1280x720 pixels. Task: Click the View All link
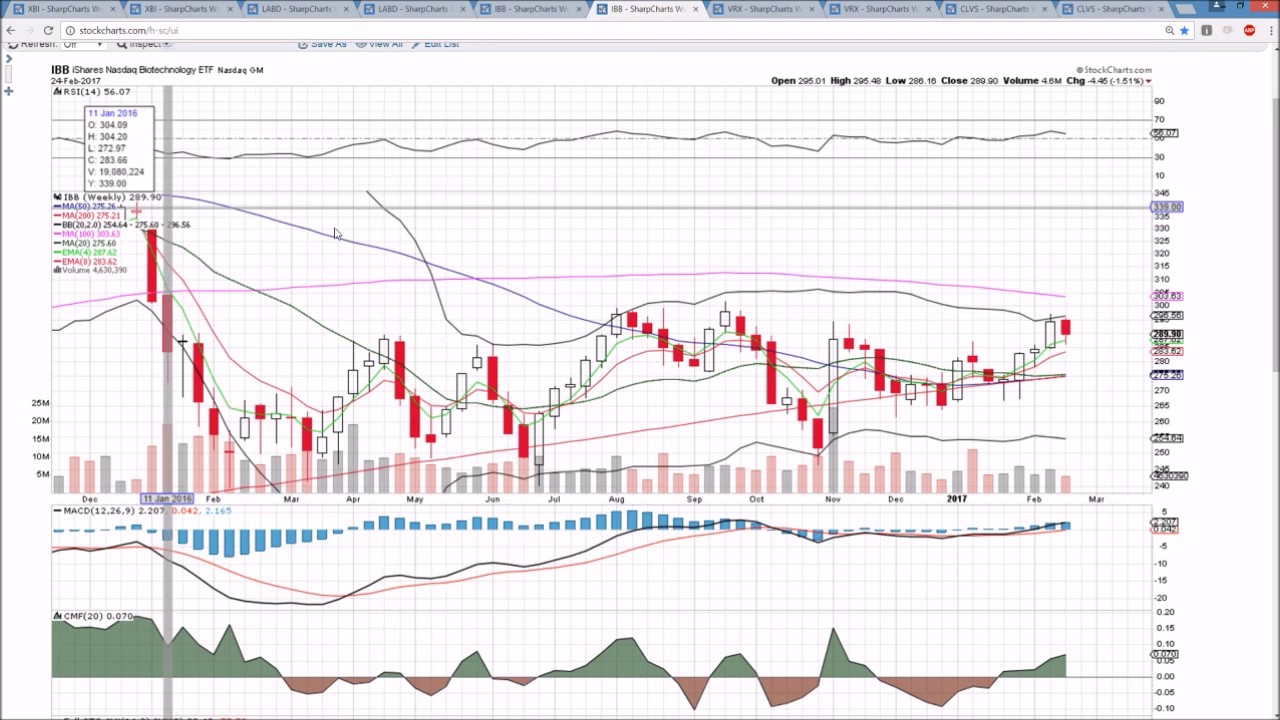(380, 45)
